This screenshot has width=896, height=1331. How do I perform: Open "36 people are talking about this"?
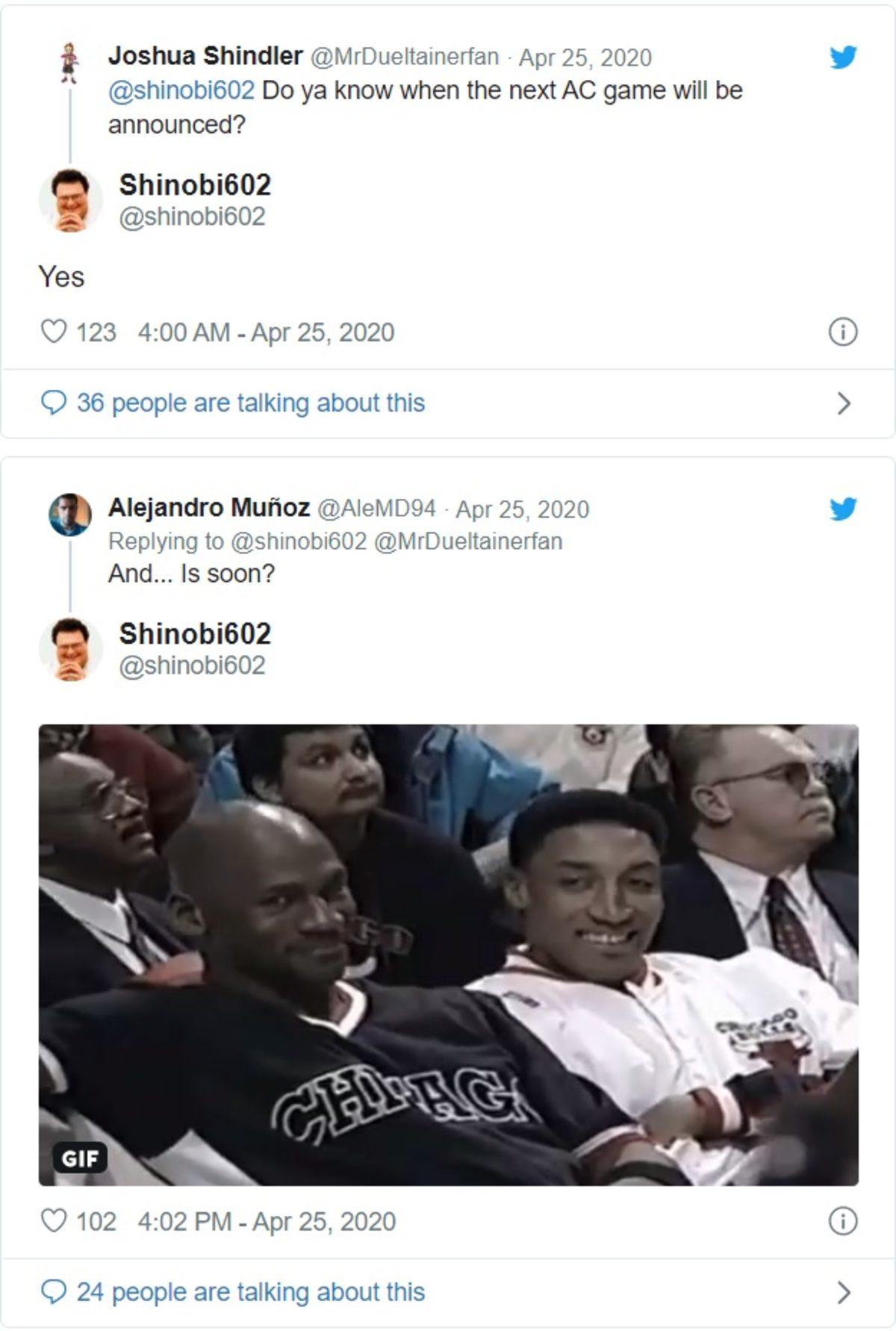coord(251,403)
